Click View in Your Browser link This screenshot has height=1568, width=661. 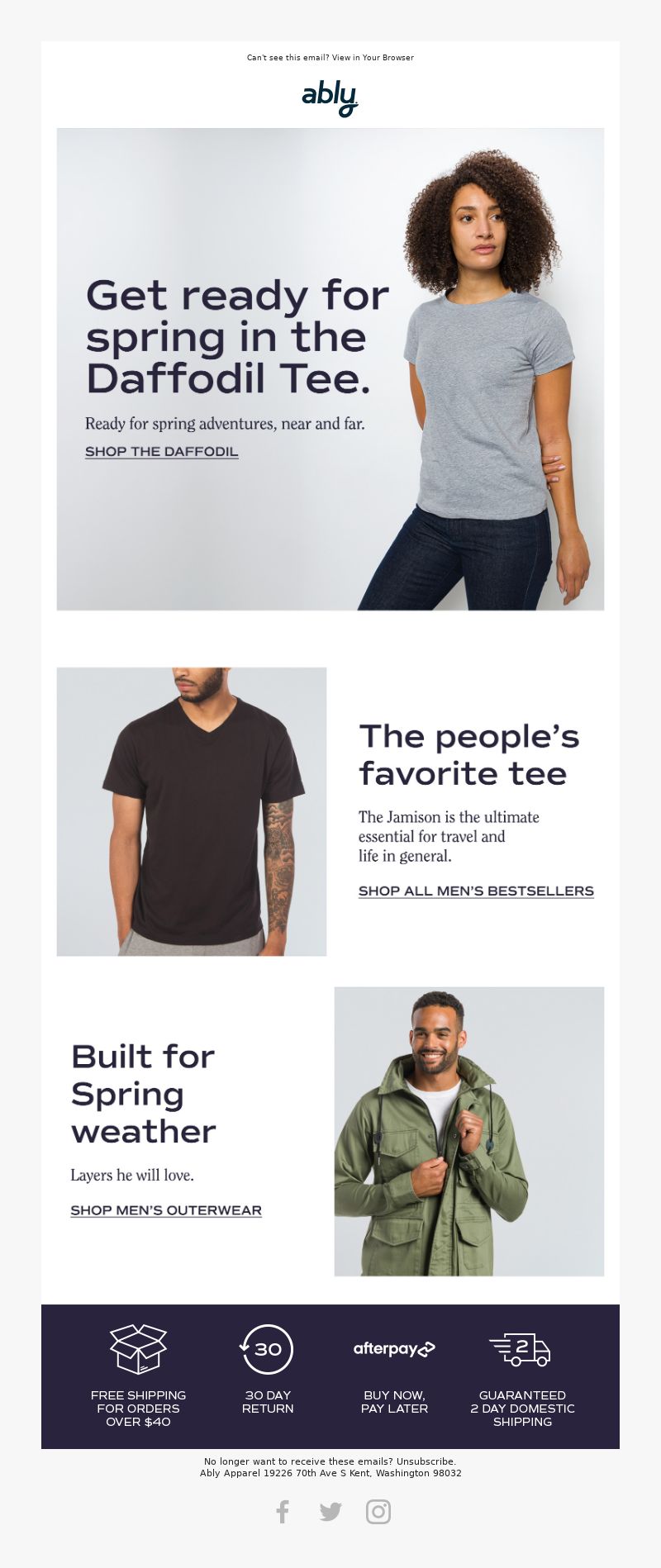pyautogui.click(x=373, y=58)
